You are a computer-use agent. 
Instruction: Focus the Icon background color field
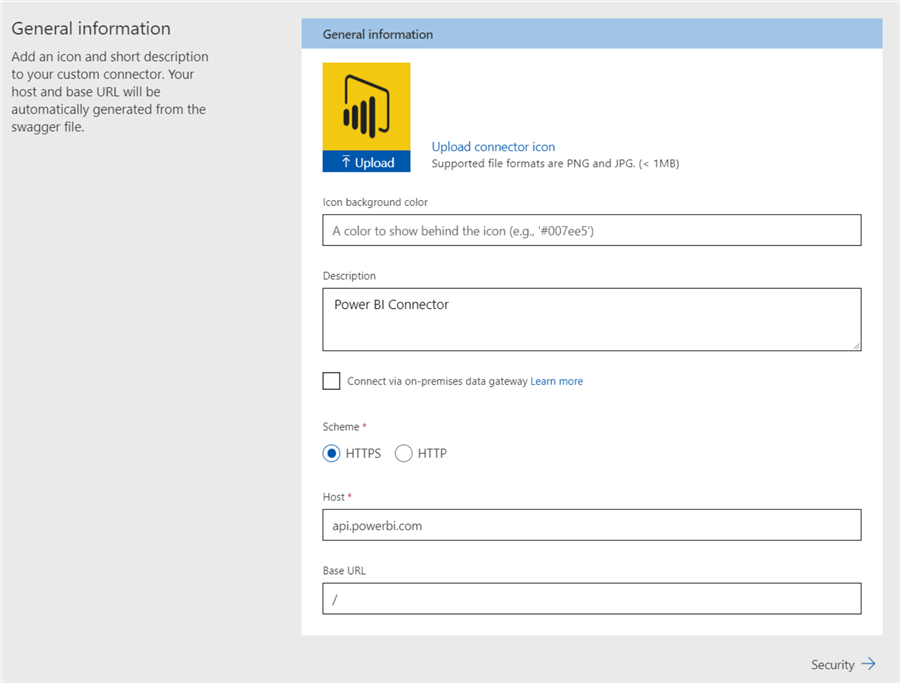[592, 230]
